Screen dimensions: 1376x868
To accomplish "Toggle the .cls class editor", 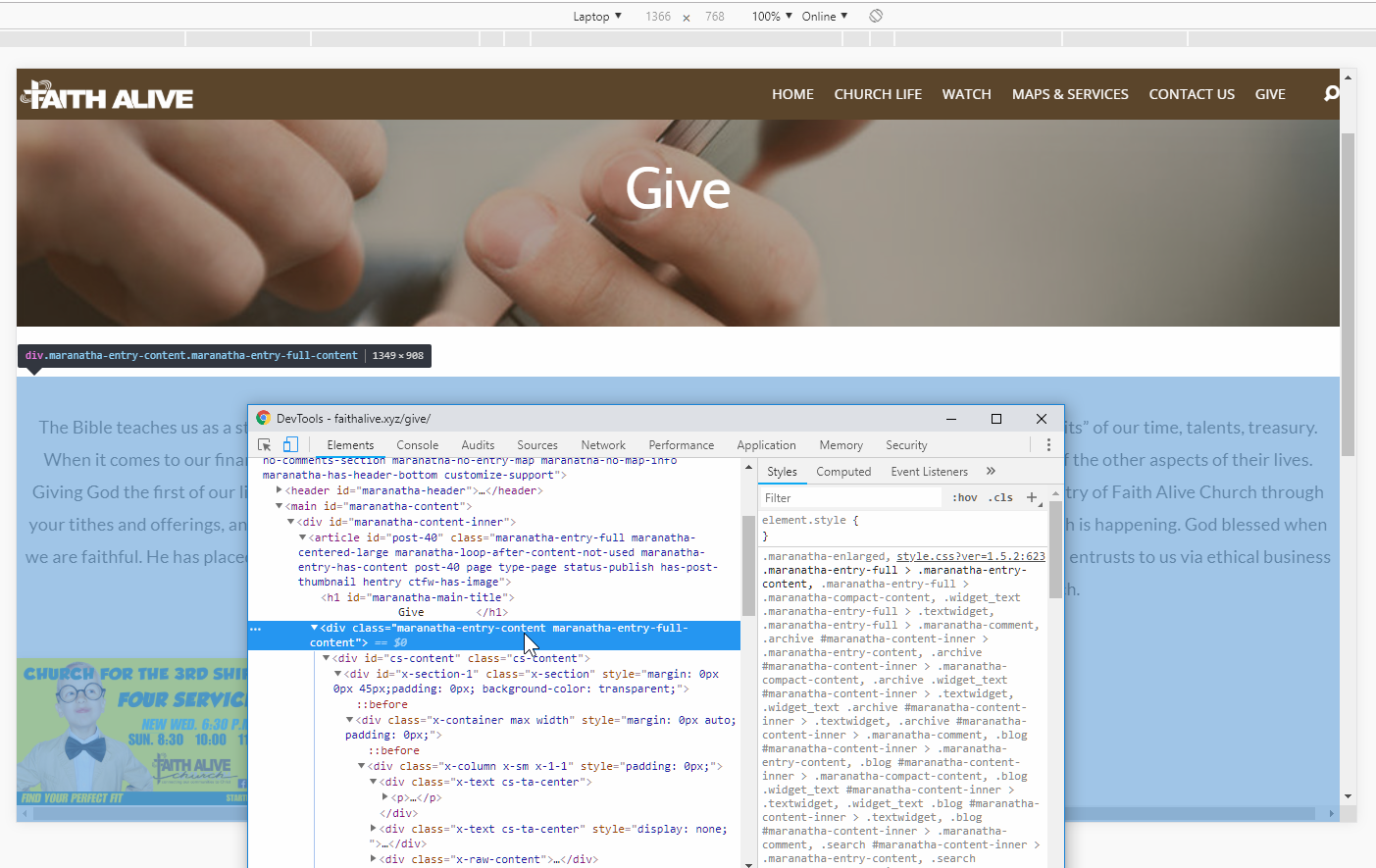I will (x=1000, y=497).
